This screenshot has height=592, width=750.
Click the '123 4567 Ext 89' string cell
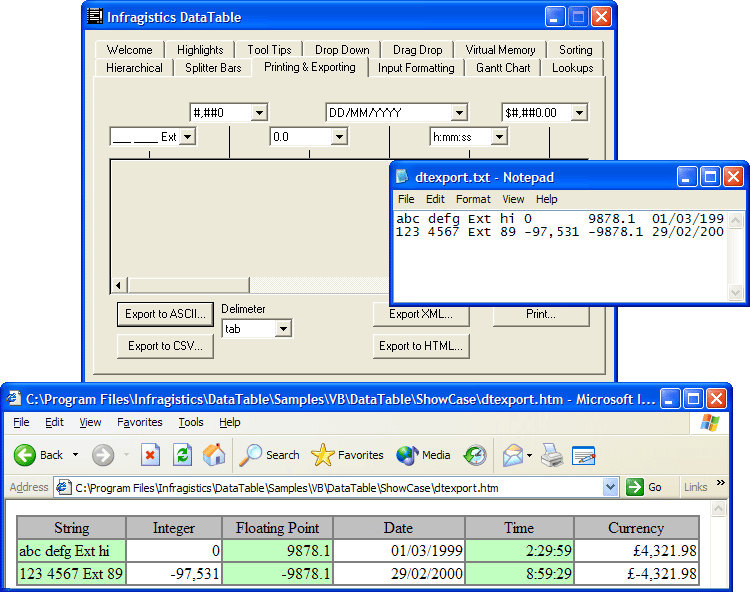tap(71, 574)
